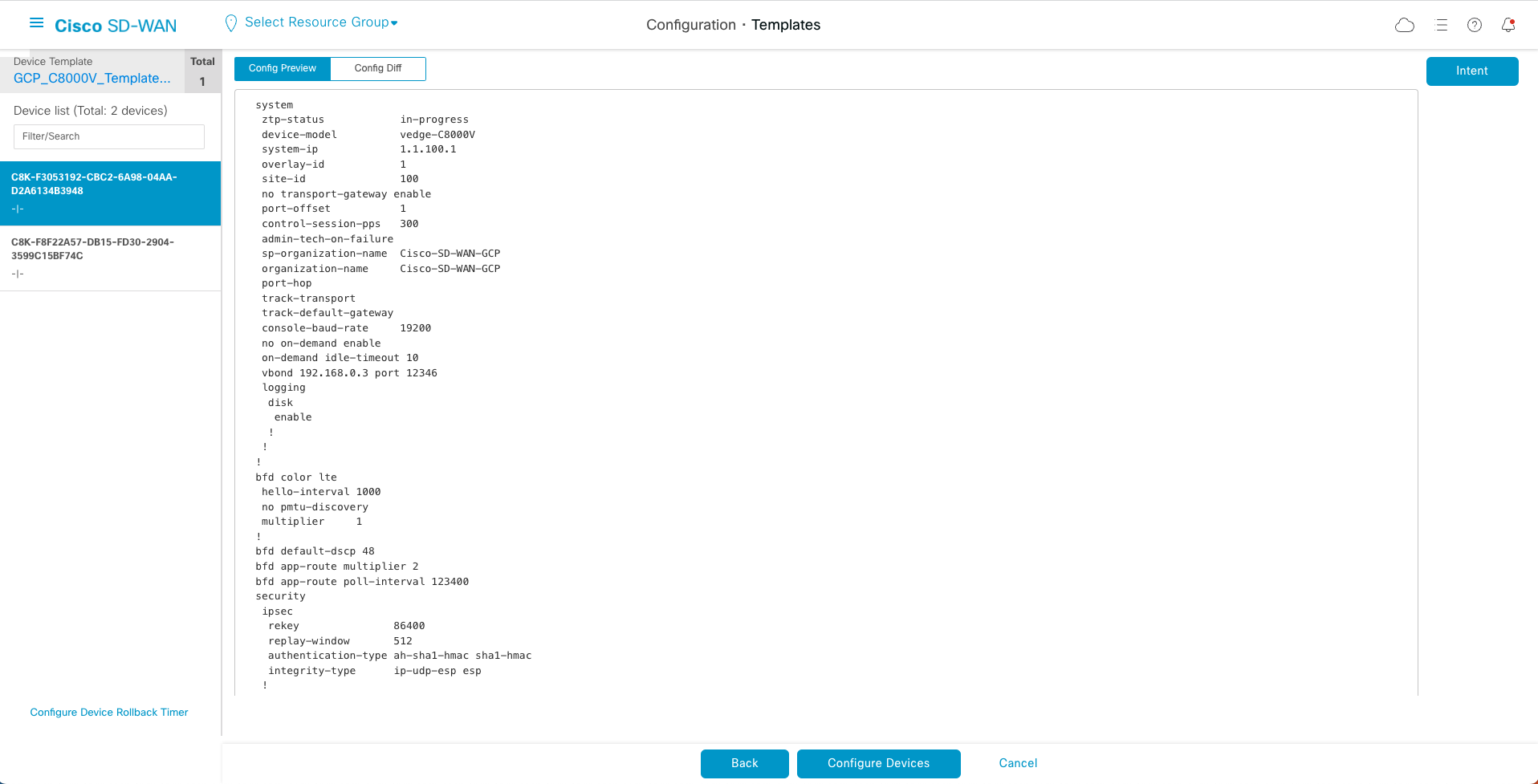
Task: Open Configure Device Rollback Timer link
Action: (x=109, y=712)
